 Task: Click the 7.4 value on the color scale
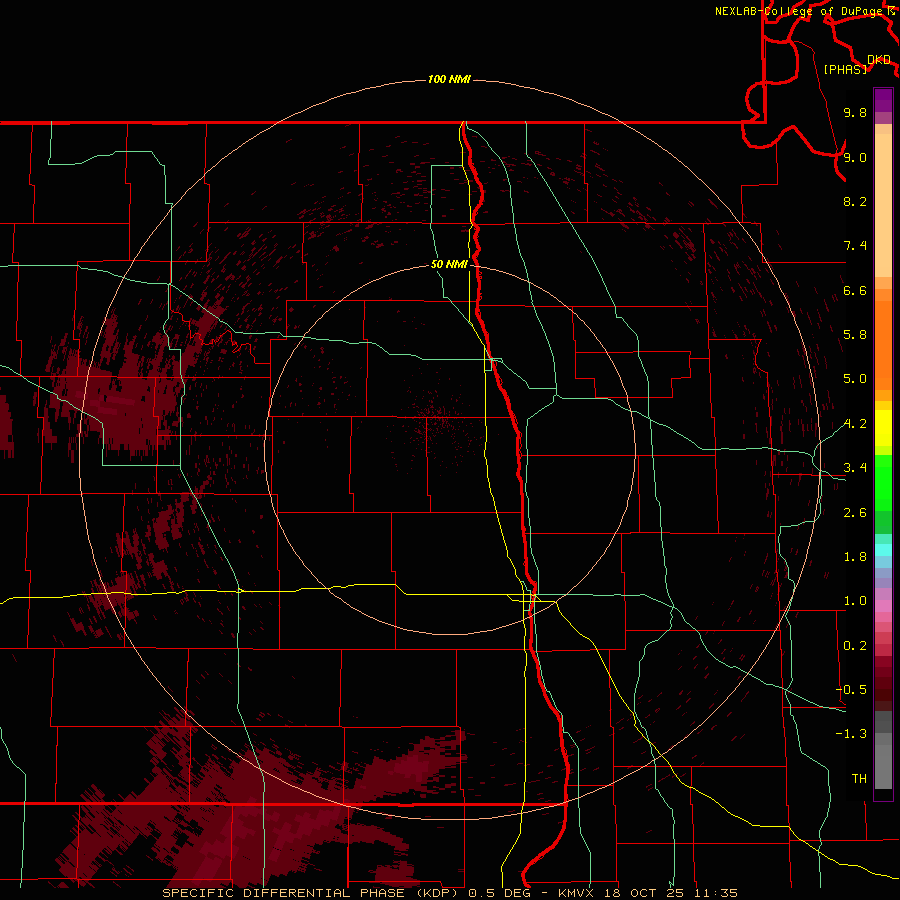click(855, 246)
